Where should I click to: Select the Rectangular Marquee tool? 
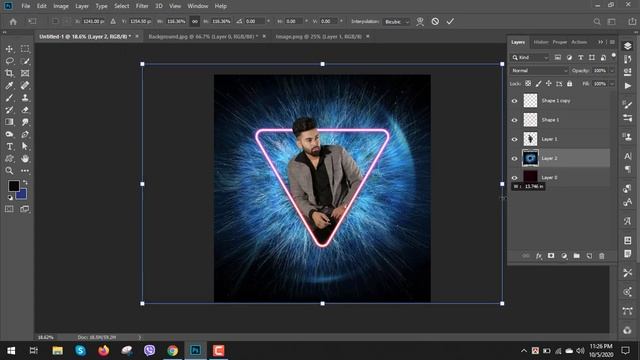(x=25, y=49)
